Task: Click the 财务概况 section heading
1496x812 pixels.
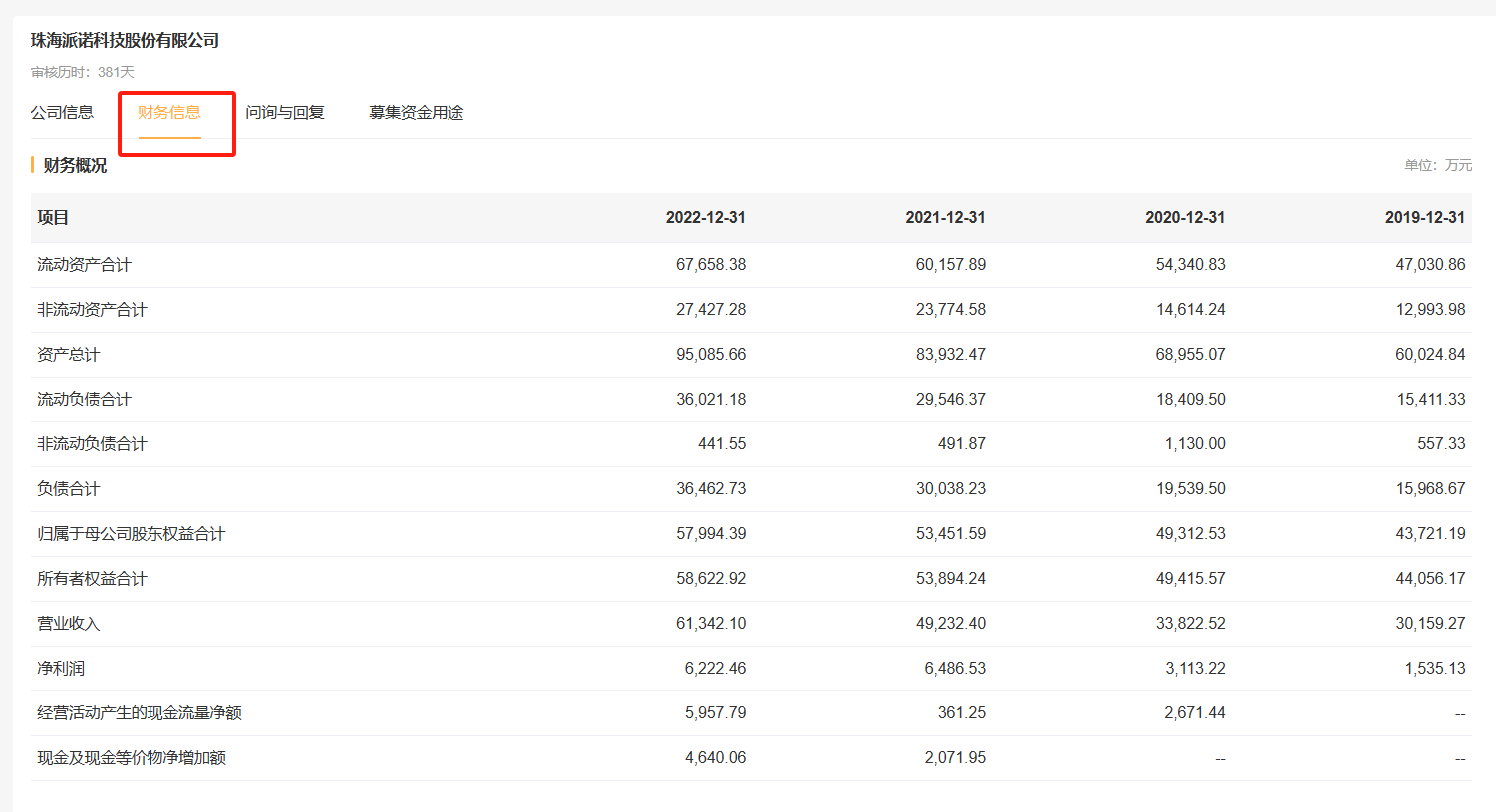Action: pyautogui.click(x=75, y=166)
